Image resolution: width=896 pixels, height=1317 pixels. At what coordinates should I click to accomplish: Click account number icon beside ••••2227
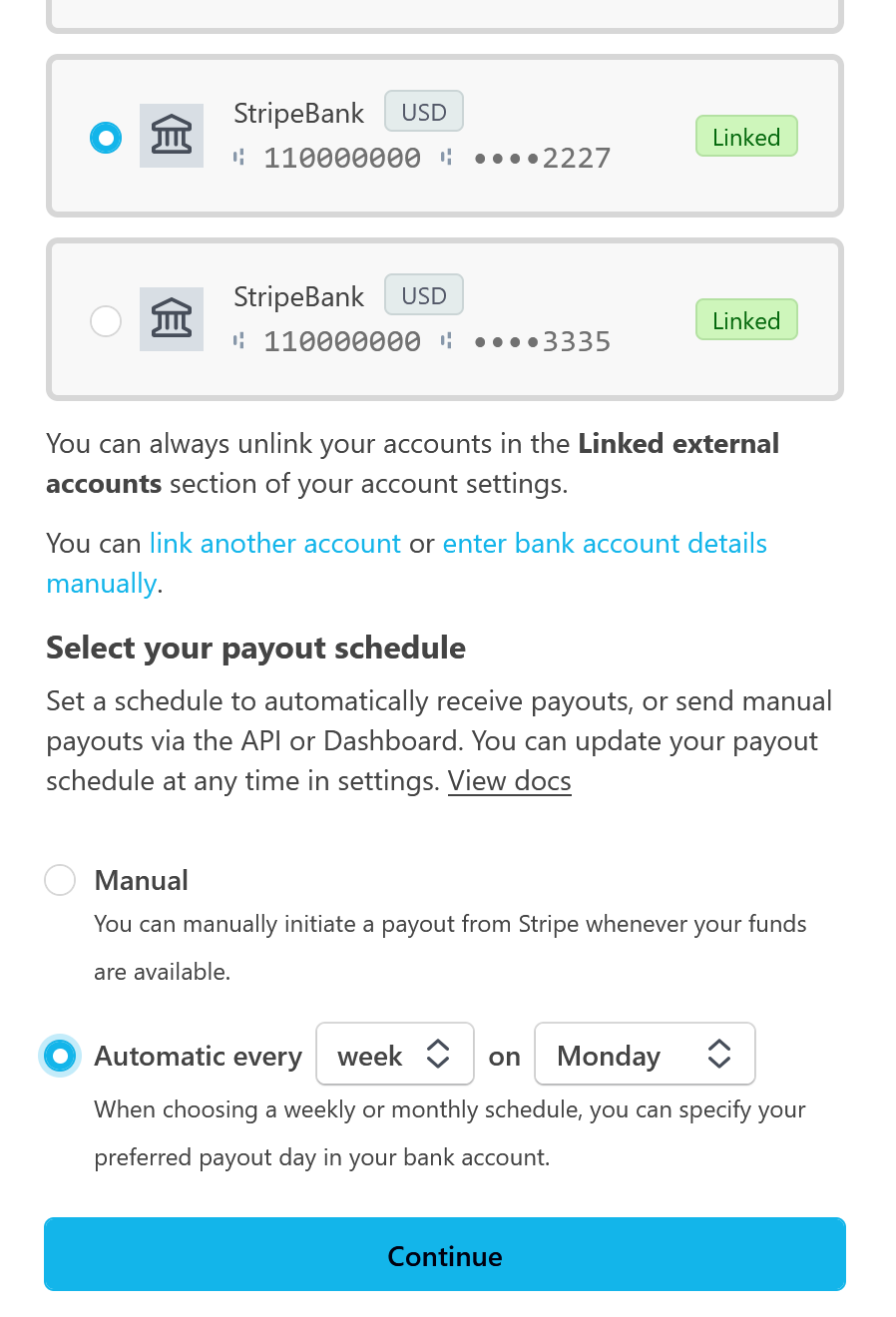pyautogui.click(x=447, y=158)
